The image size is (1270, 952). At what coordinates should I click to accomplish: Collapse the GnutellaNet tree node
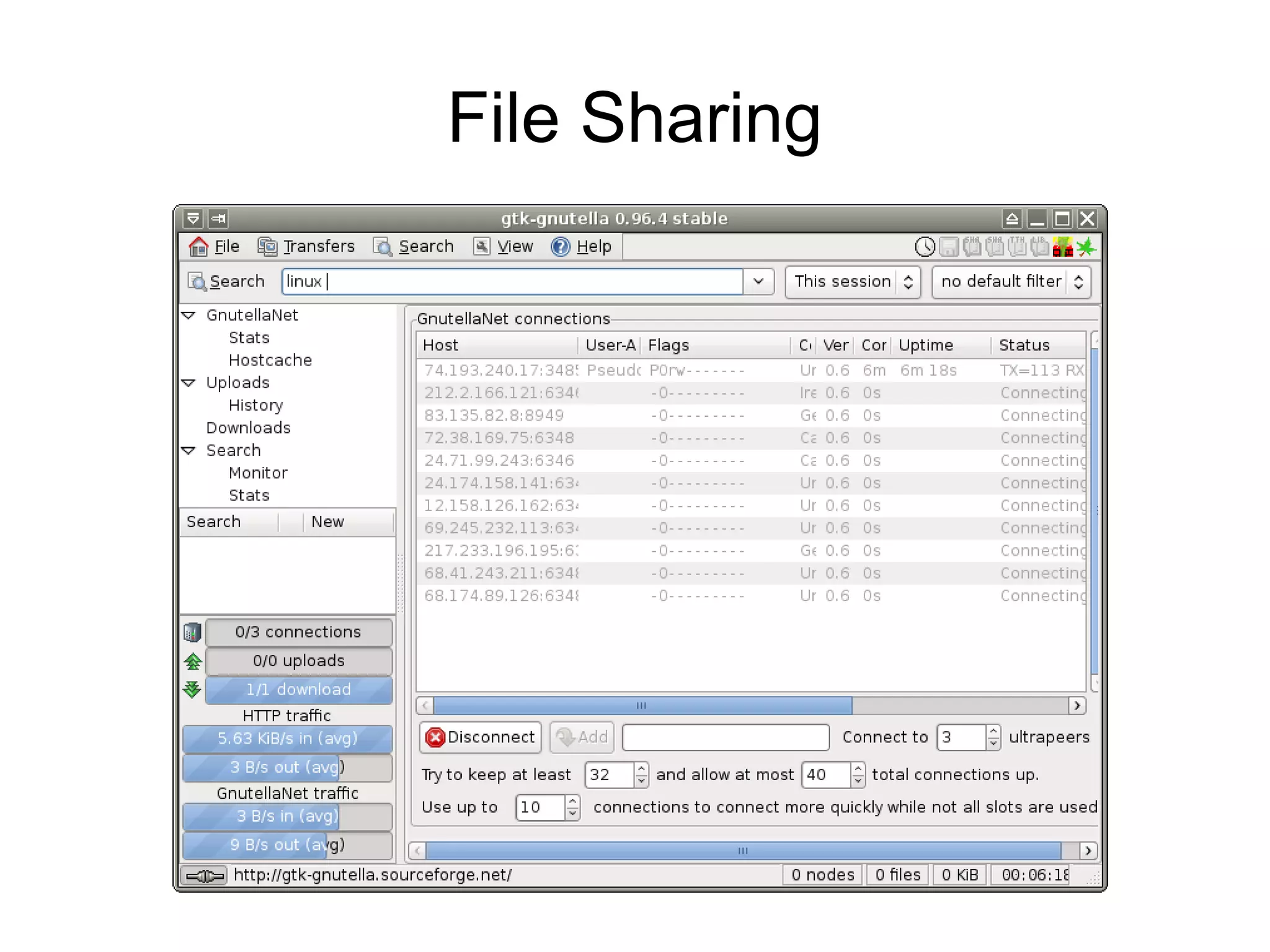click(x=189, y=315)
